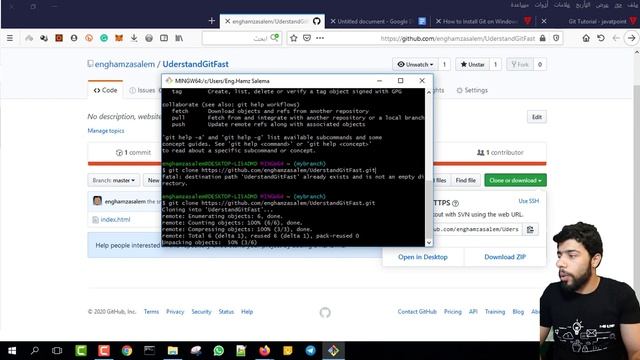Screen dimensions: 640x360
Task: Click the Use SSH link
Action: pos(529,201)
